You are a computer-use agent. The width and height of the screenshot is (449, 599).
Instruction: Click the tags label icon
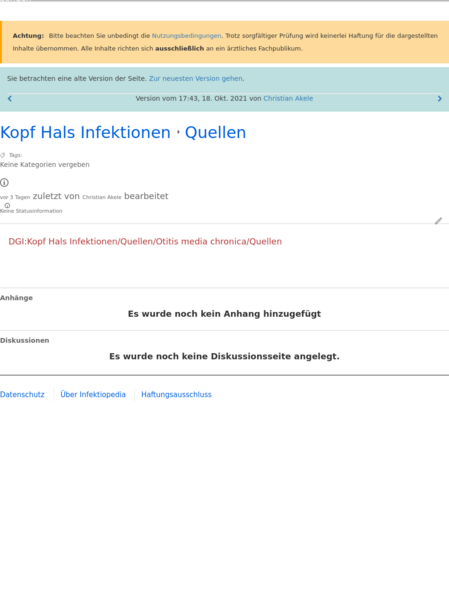3,155
